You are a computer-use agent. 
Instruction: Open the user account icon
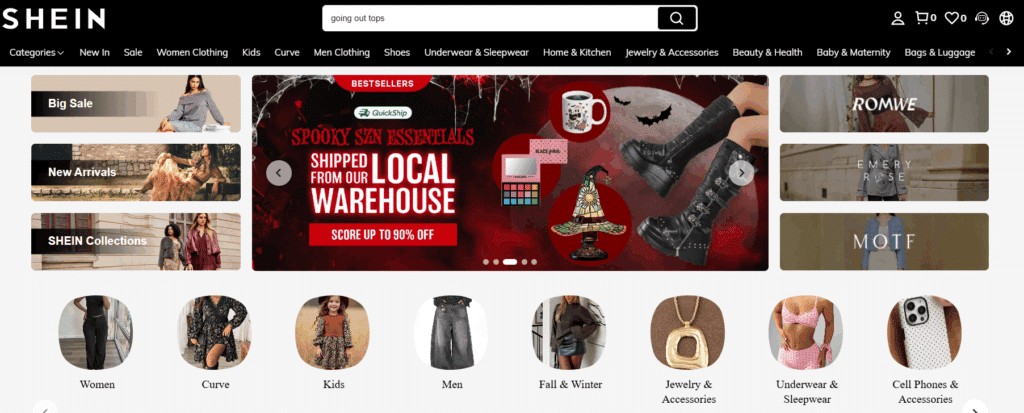[x=898, y=18]
